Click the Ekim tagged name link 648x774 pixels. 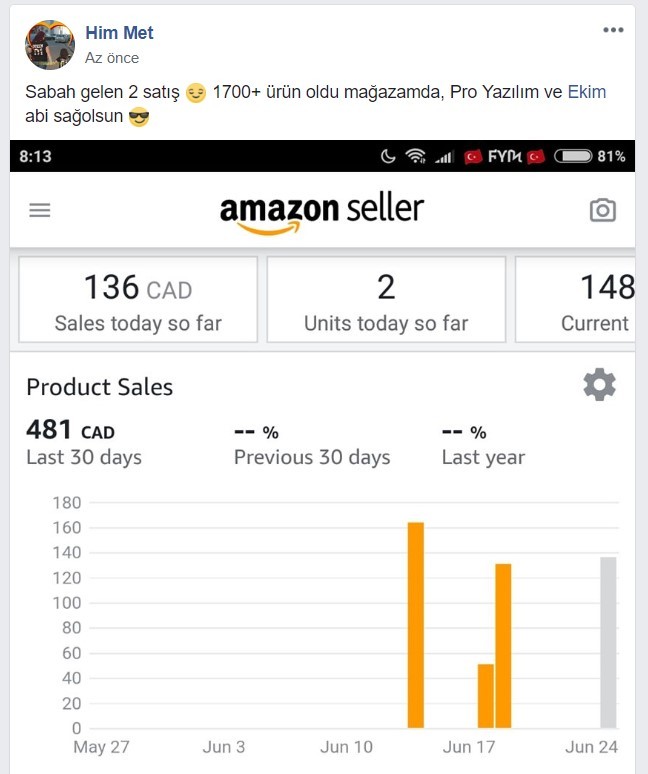[x=587, y=92]
